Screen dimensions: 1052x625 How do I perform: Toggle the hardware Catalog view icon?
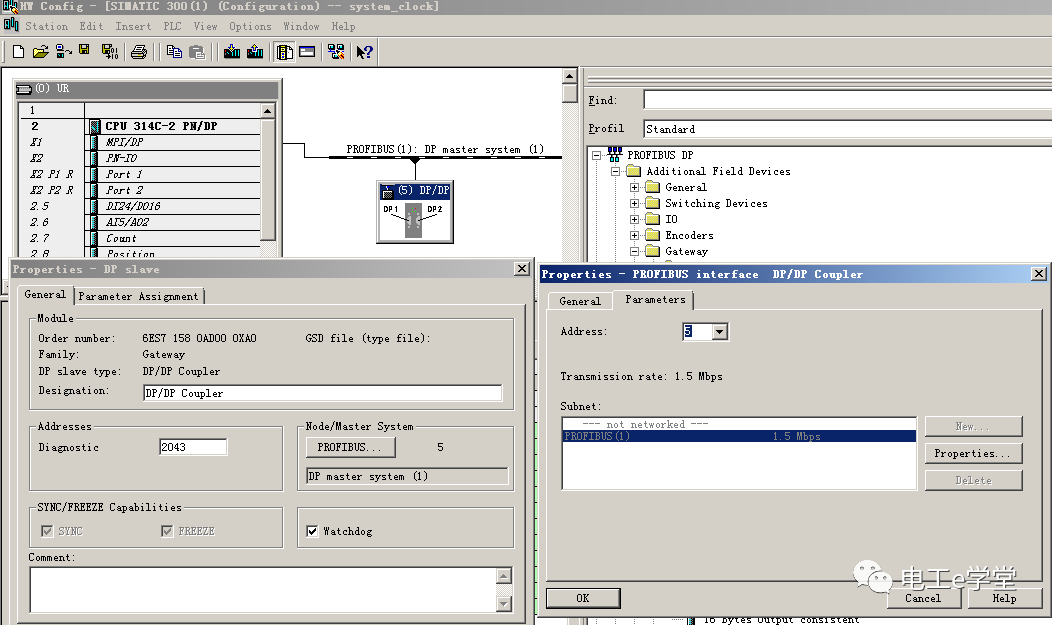[x=284, y=52]
